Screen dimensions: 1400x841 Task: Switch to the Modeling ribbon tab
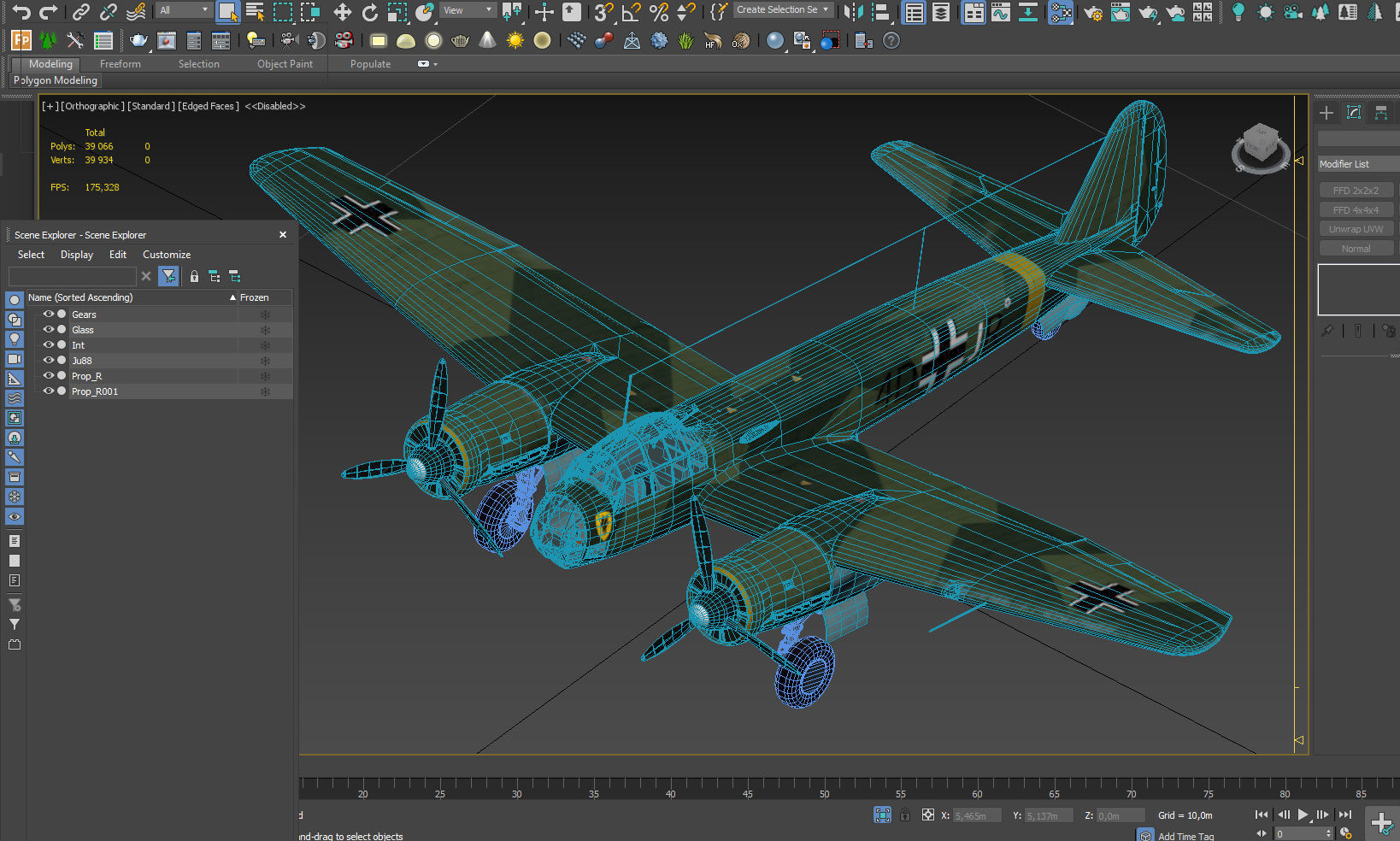click(x=50, y=64)
